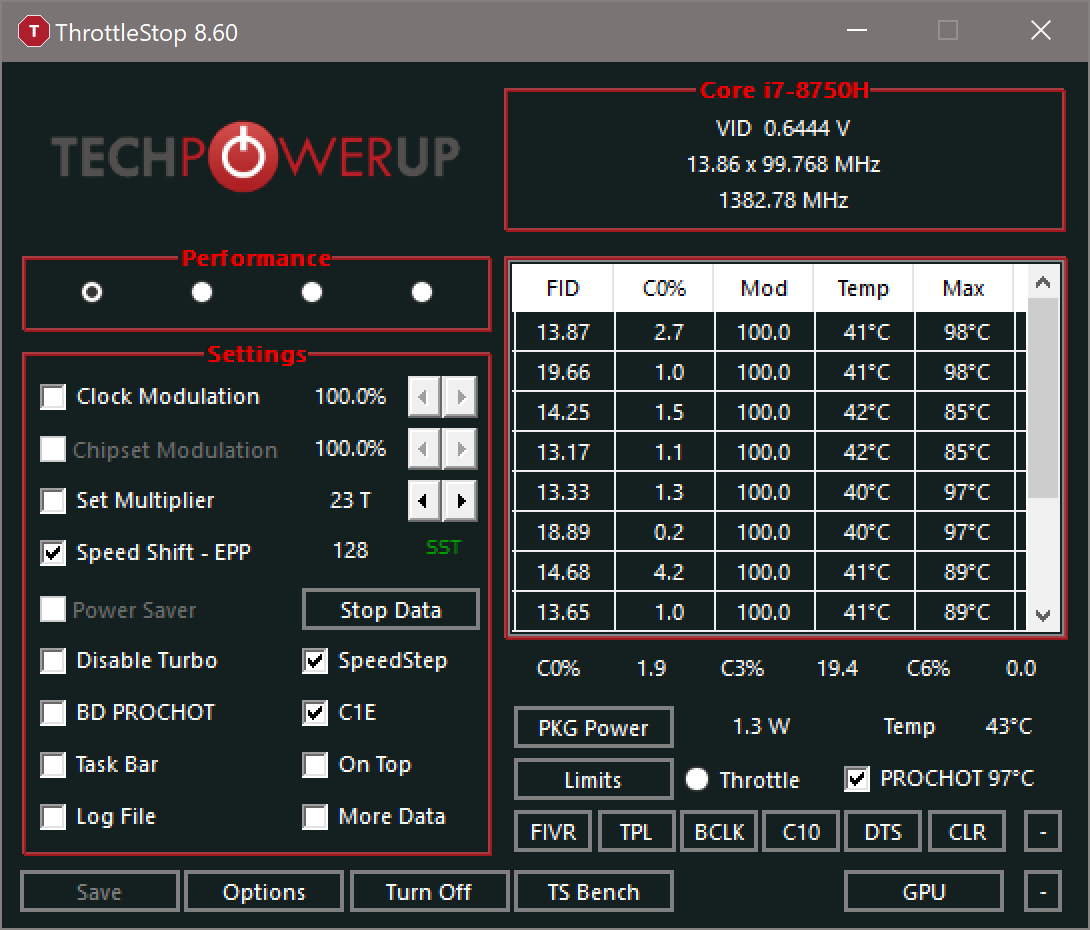The image size is (1090, 930).
Task: Uncheck Speed Shift - EPP
Action: coord(53,553)
